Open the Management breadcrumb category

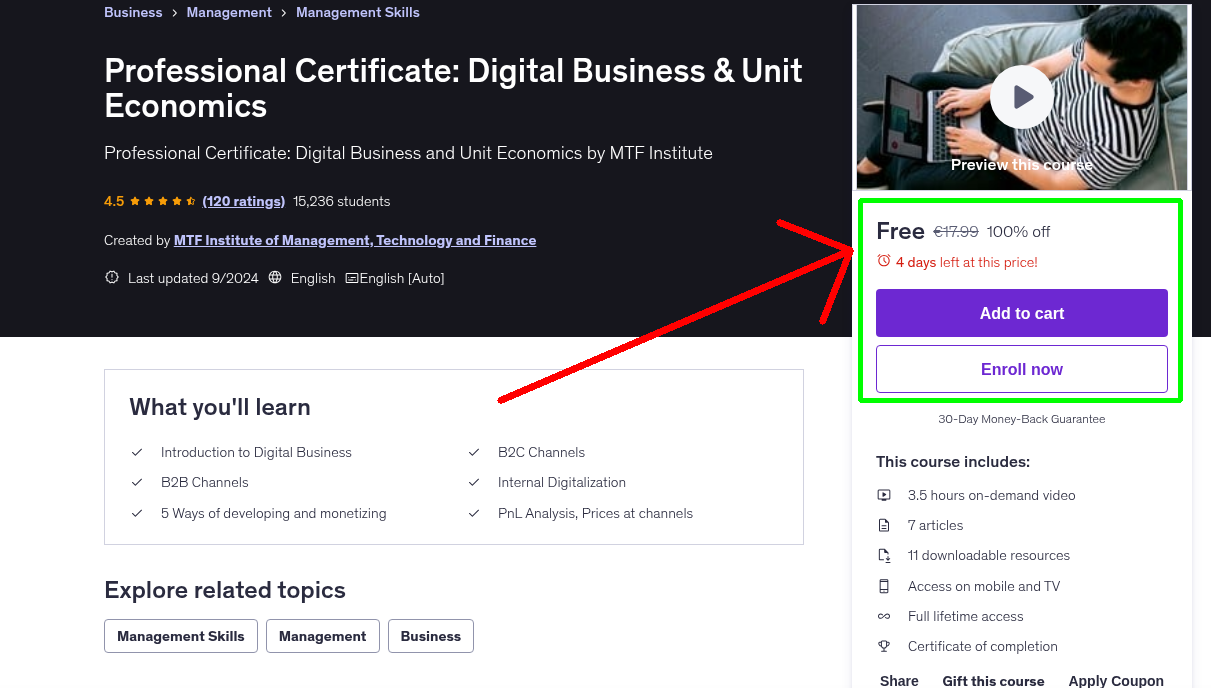pyautogui.click(x=229, y=12)
